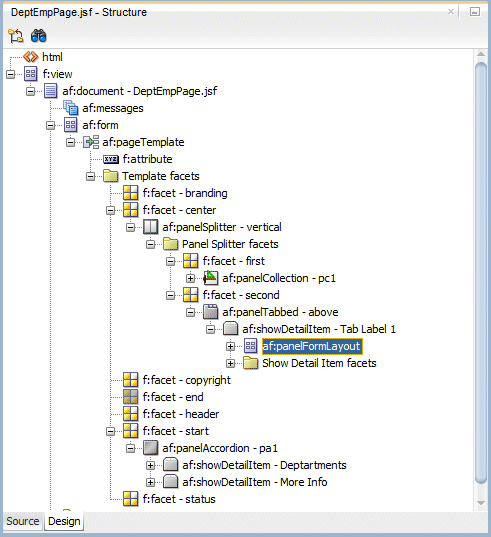491x537 pixels.
Task: Click the f:view node icon
Action: coord(30,74)
